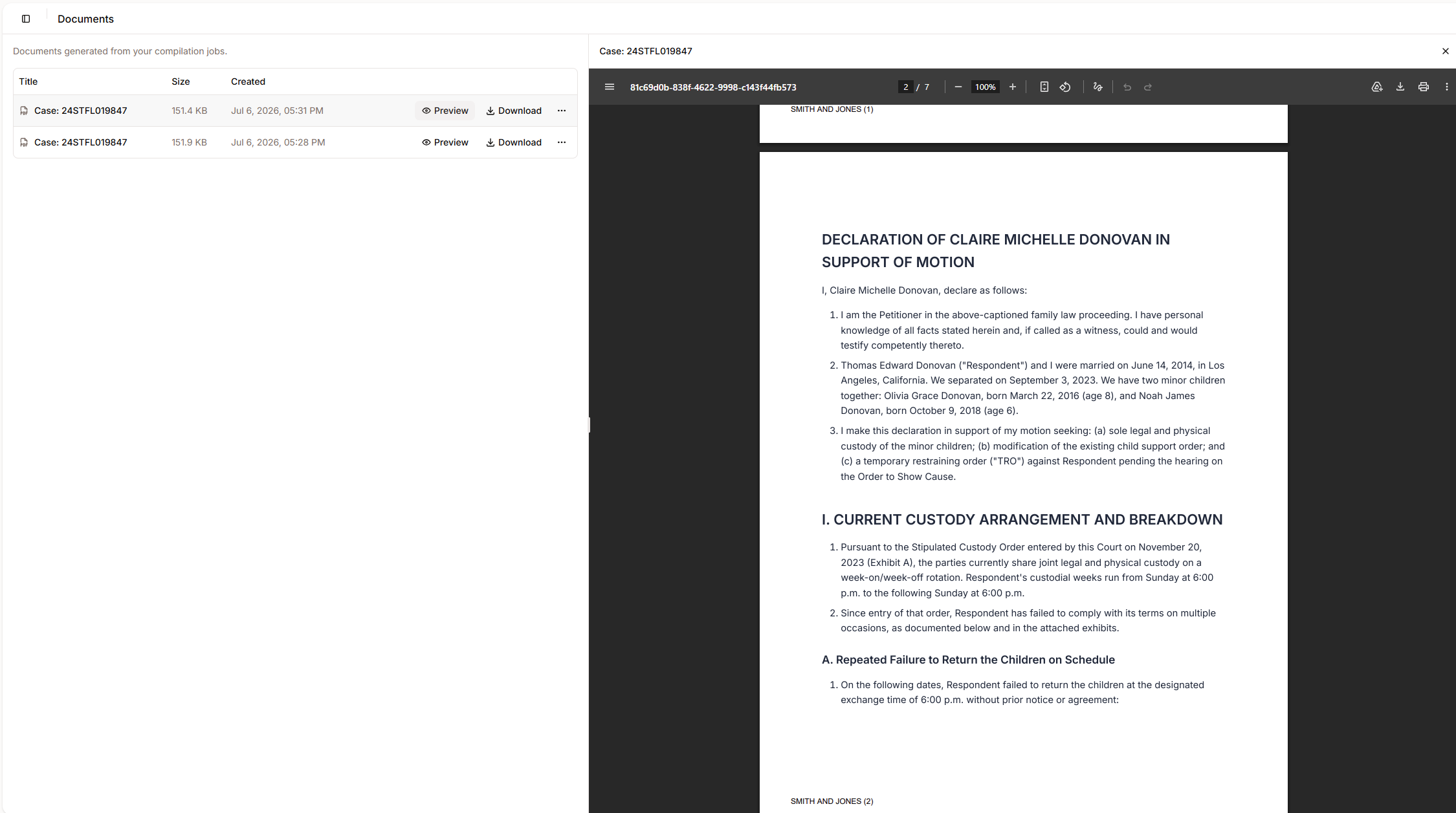
Task: Preview the document created 05:31 PM
Action: [445, 111]
